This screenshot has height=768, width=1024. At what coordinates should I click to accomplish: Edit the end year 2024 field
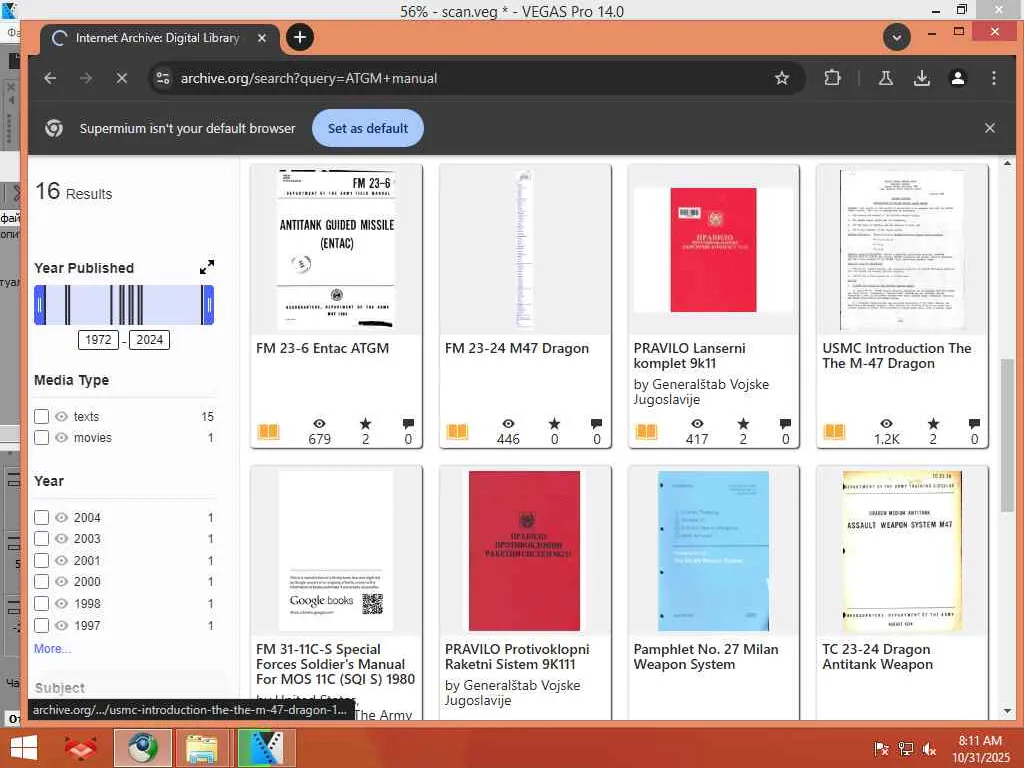coord(149,340)
